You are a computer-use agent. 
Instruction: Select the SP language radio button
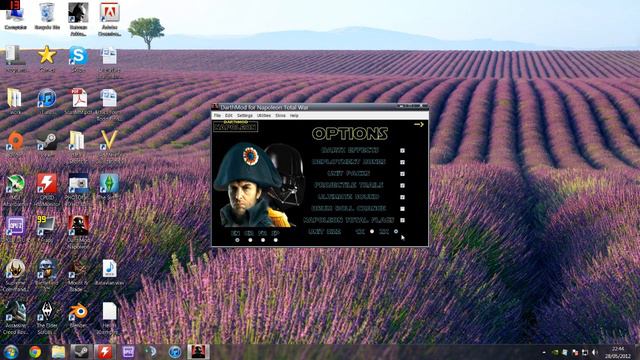coord(276,240)
